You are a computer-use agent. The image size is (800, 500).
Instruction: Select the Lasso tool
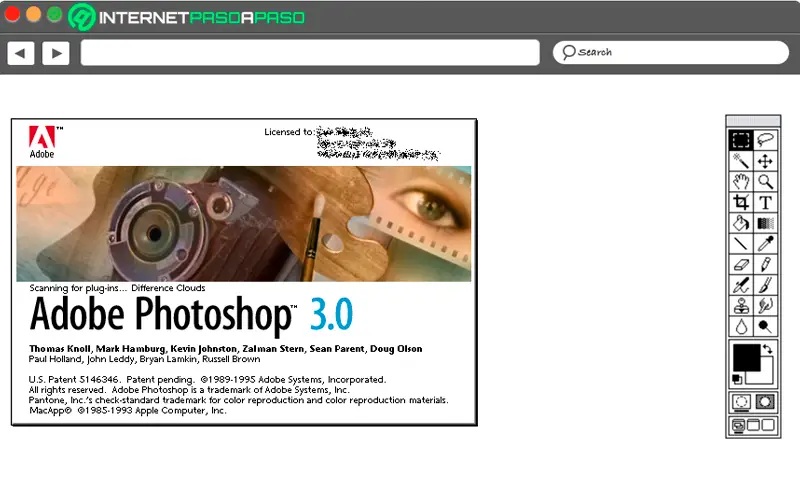765,140
